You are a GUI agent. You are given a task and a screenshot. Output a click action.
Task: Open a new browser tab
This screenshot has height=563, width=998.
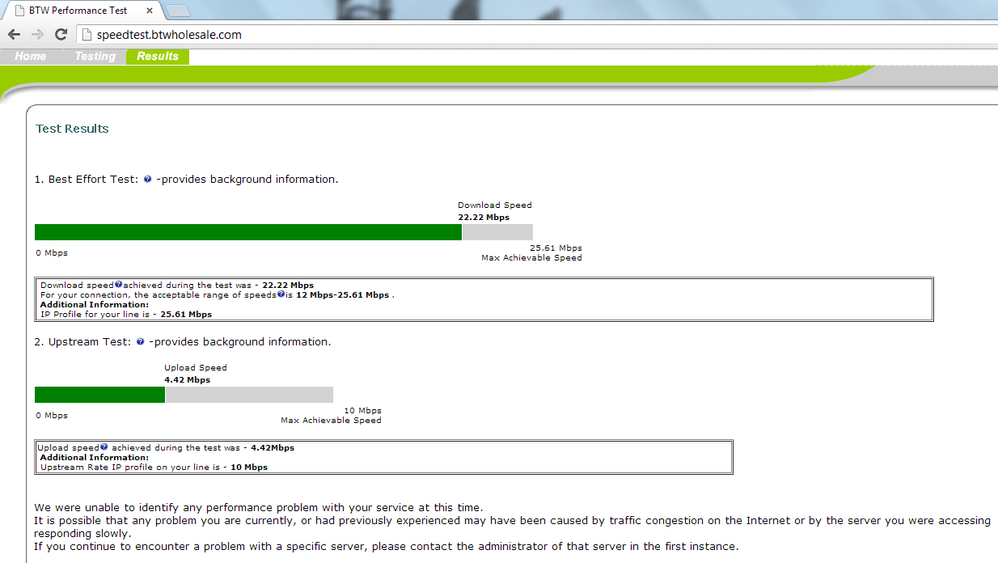[x=177, y=11]
